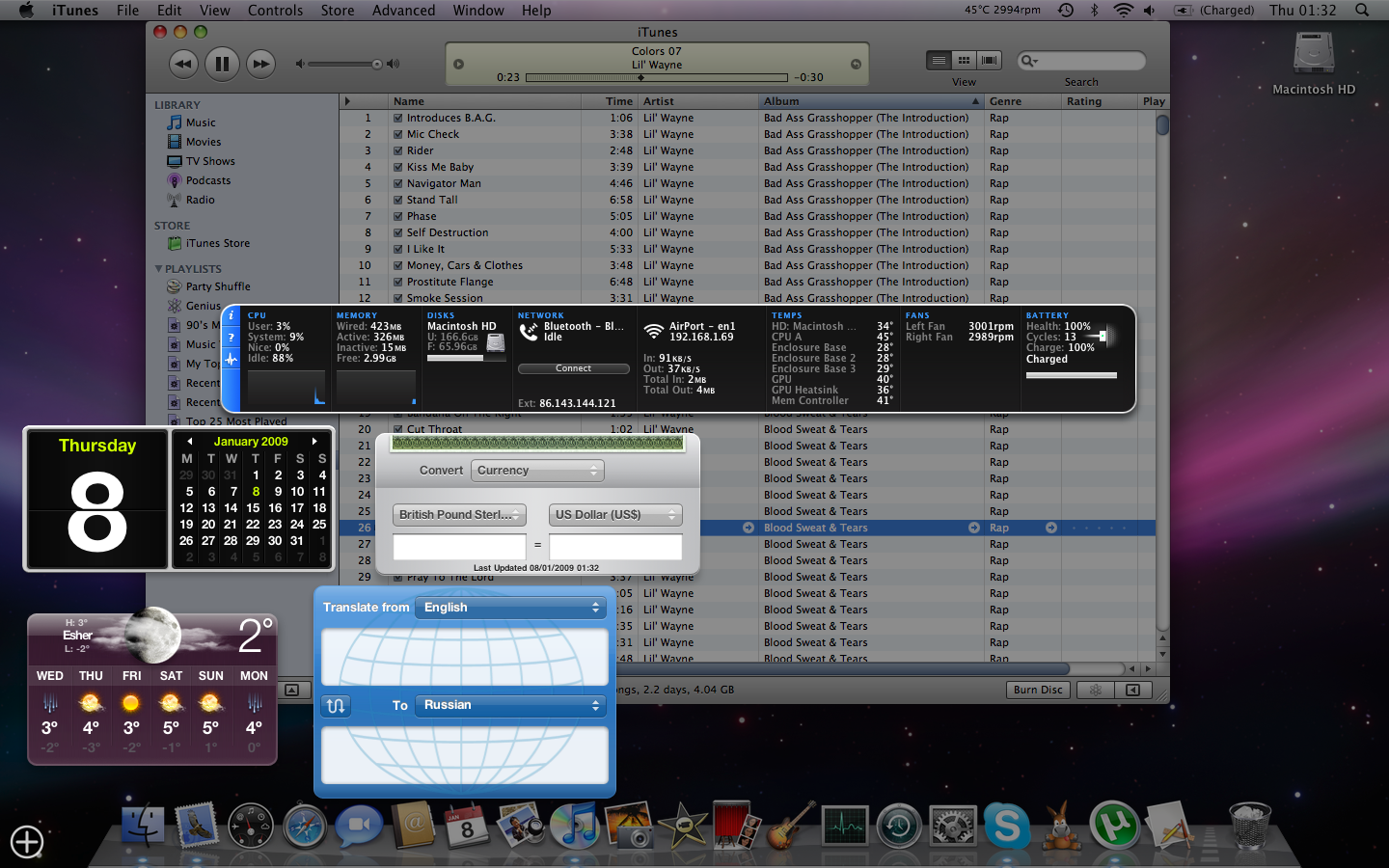Uncheck the Introduces B.A.G. track

[x=397, y=119]
